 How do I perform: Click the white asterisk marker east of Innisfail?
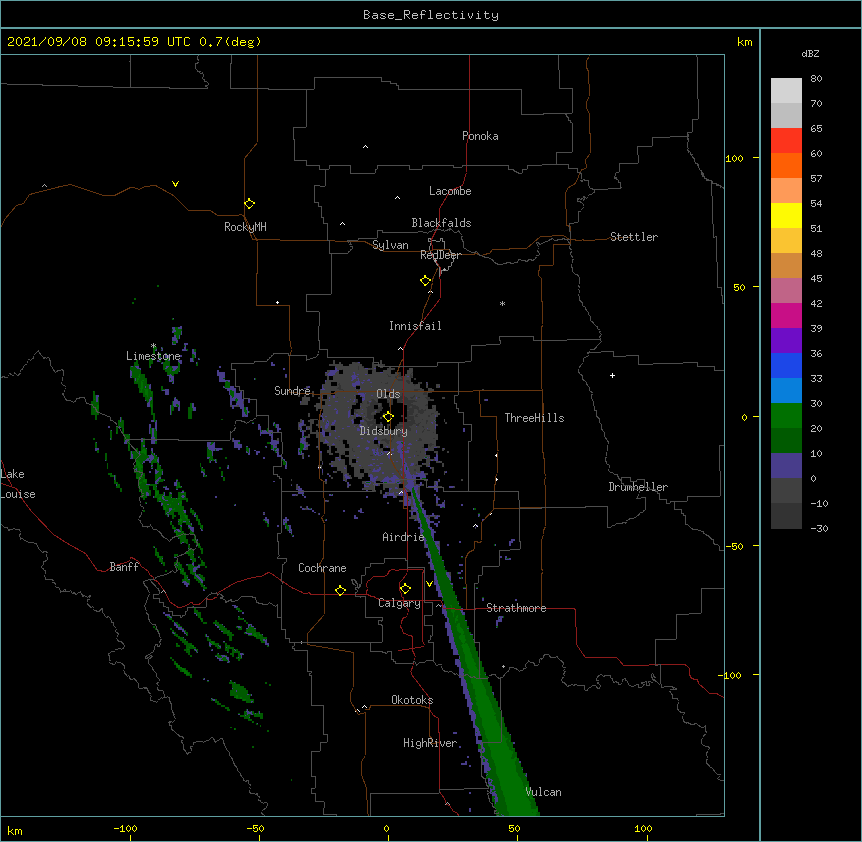pyautogui.click(x=502, y=303)
